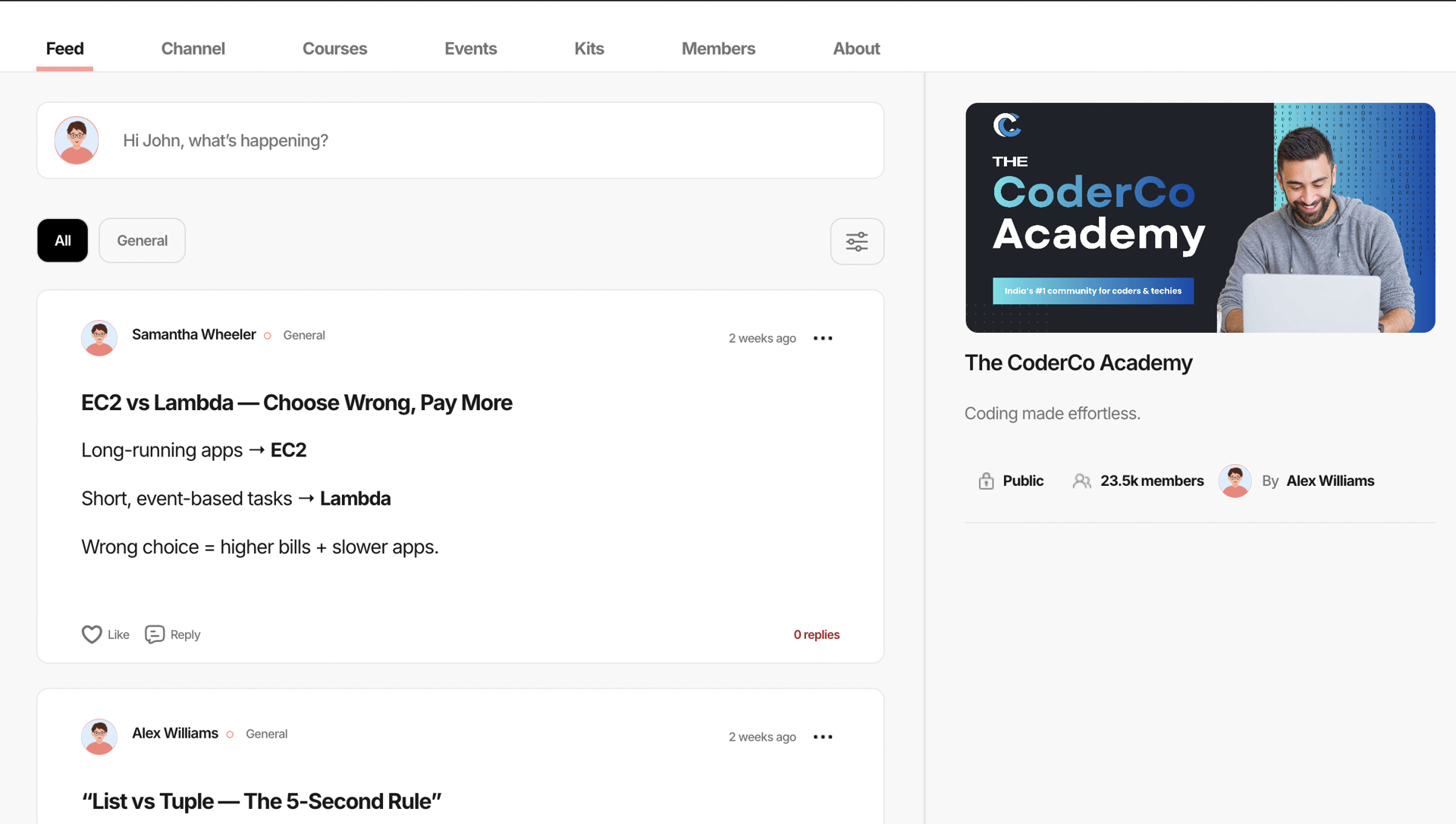Switch to the Courses tab
The height and width of the screenshot is (824, 1456).
pyautogui.click(x=334, y=49)
